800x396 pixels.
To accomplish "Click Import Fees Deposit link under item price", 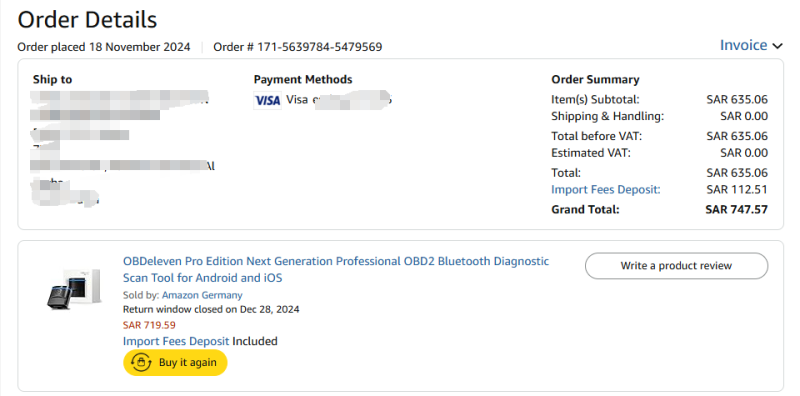I will [x=176, y=341].
